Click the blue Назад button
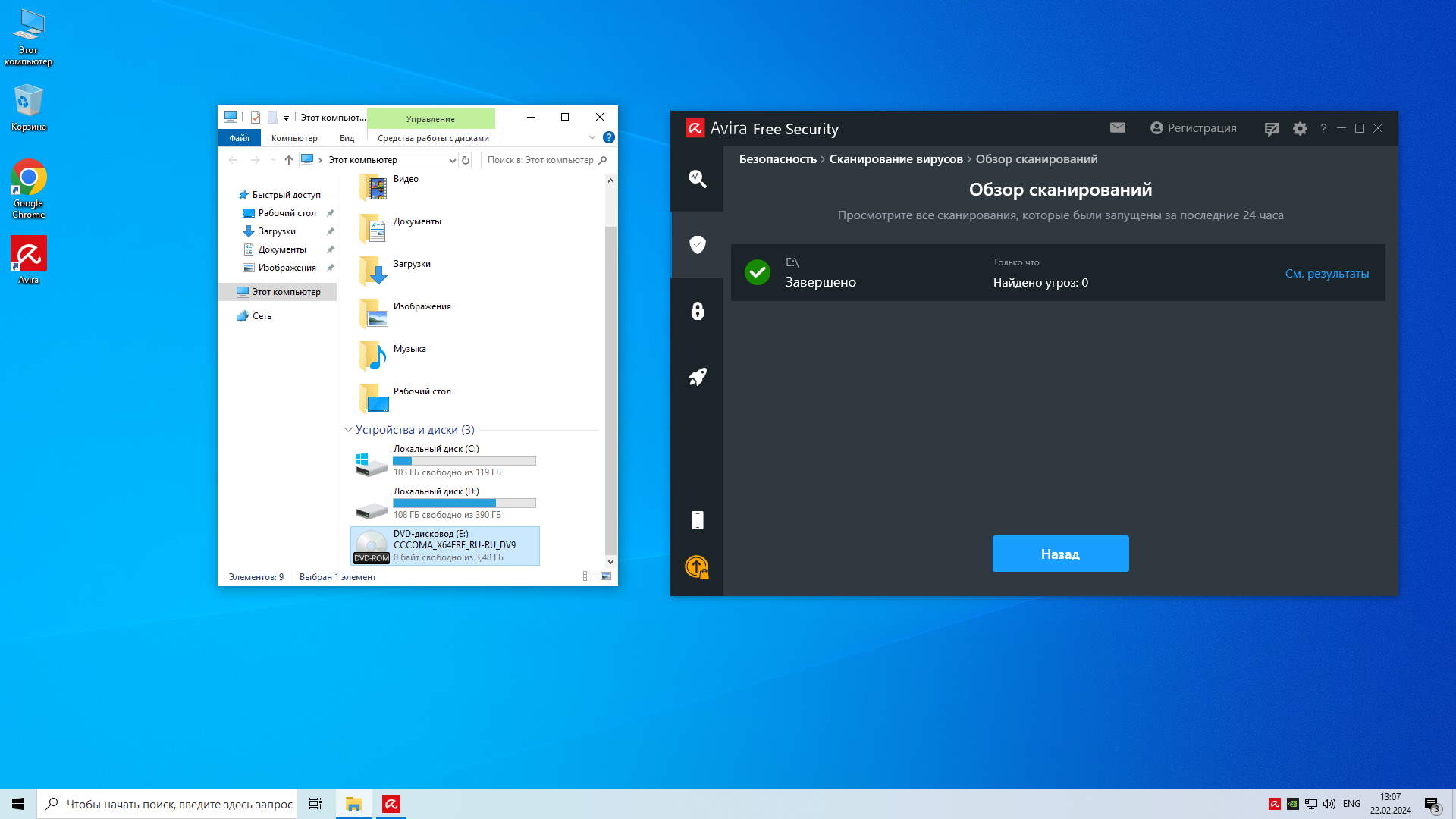This screenshot has height=819, width=1456. [x=1059, y=554]
